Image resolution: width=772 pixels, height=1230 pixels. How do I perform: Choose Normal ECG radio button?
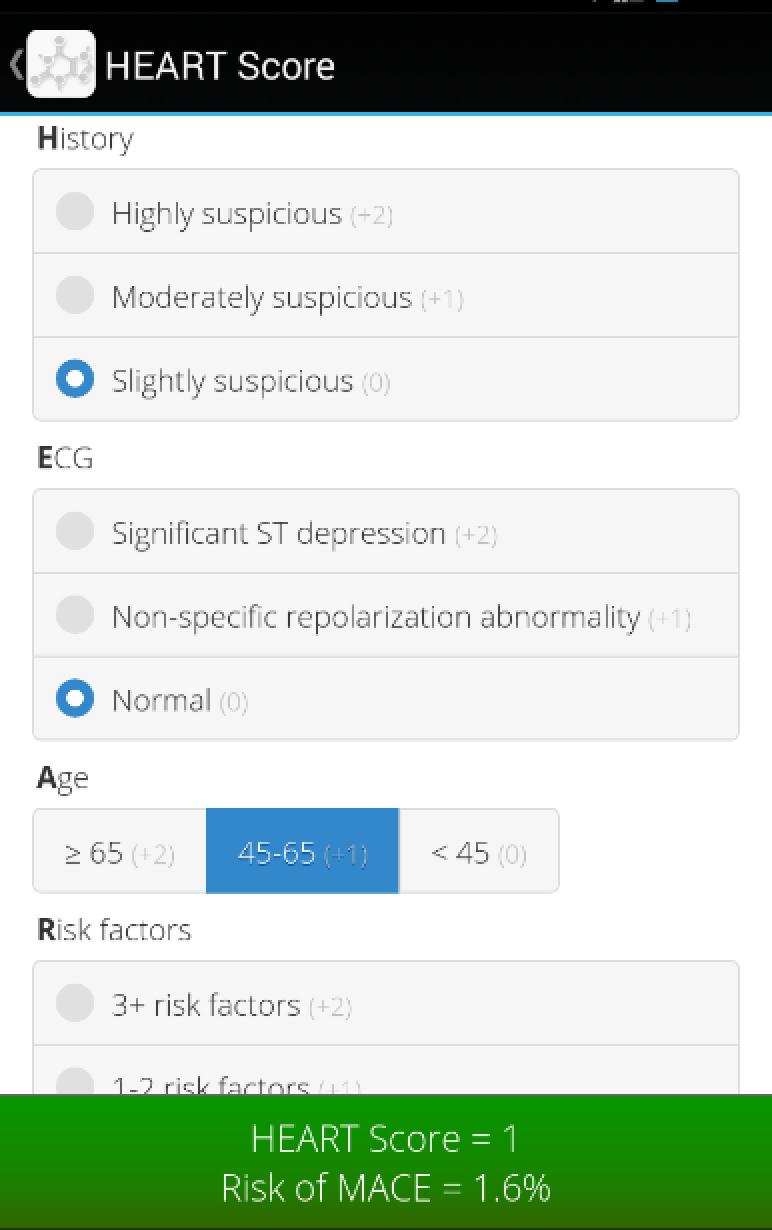75,699
